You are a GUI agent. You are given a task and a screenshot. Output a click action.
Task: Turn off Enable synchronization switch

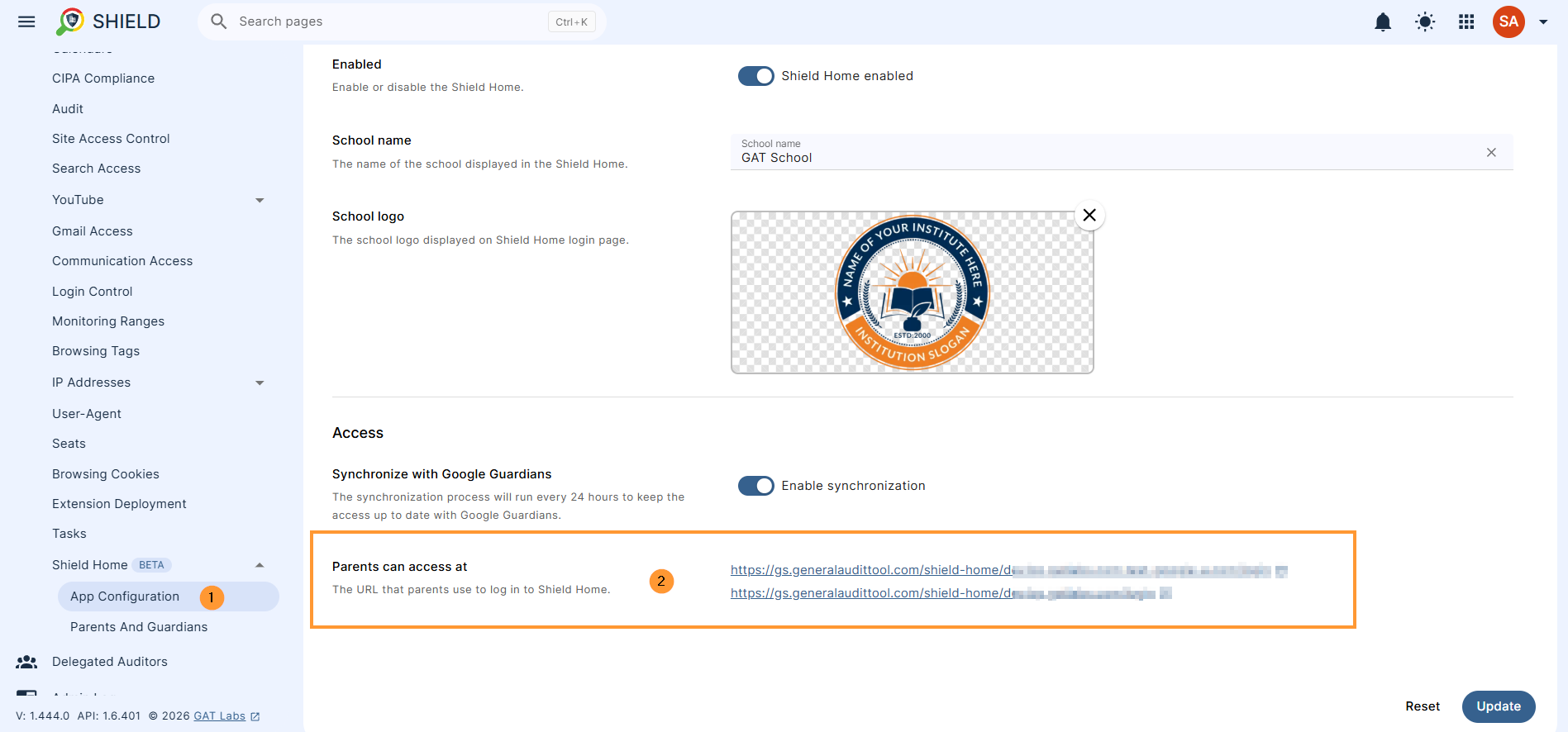(755, 486)
